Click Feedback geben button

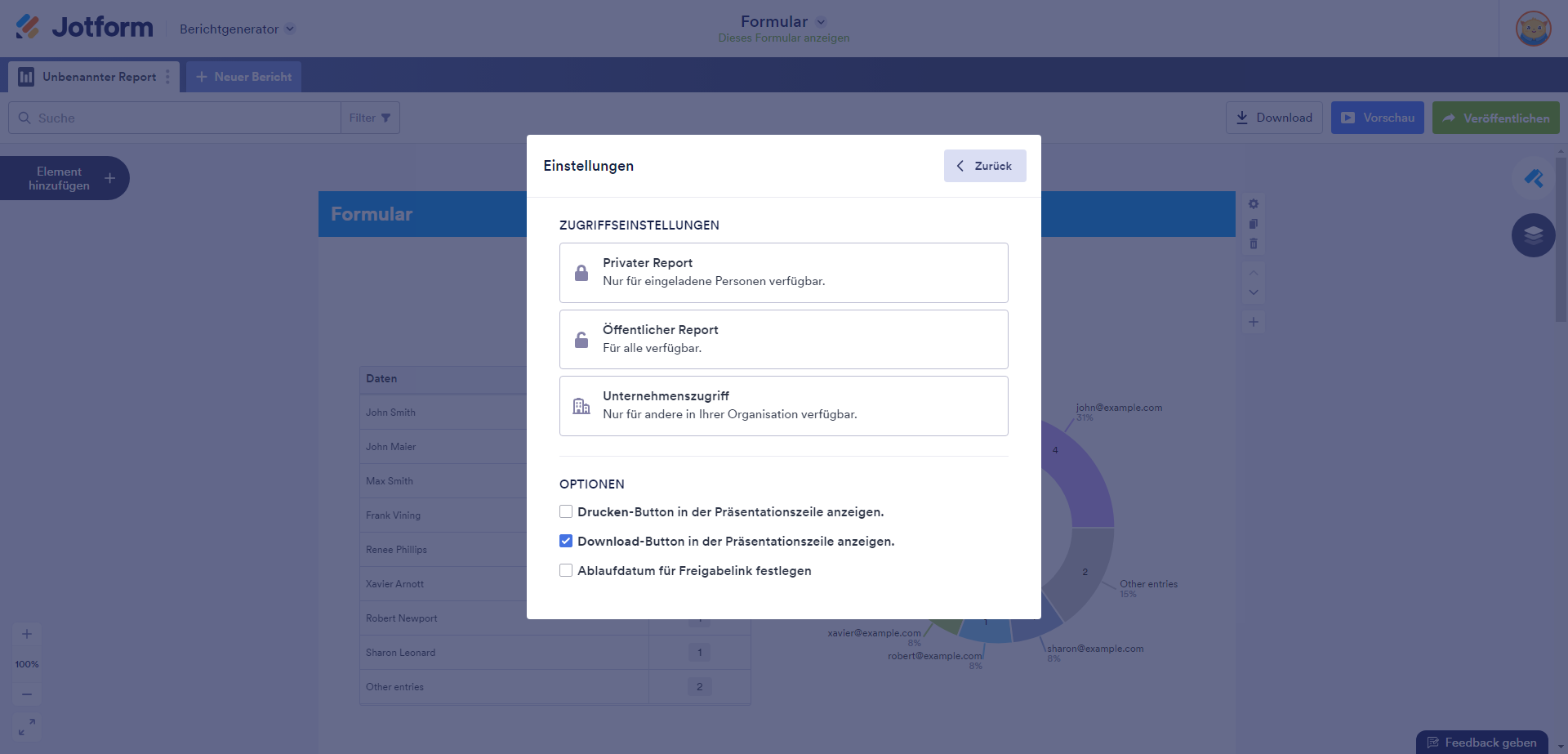[x=1482, y=743]
